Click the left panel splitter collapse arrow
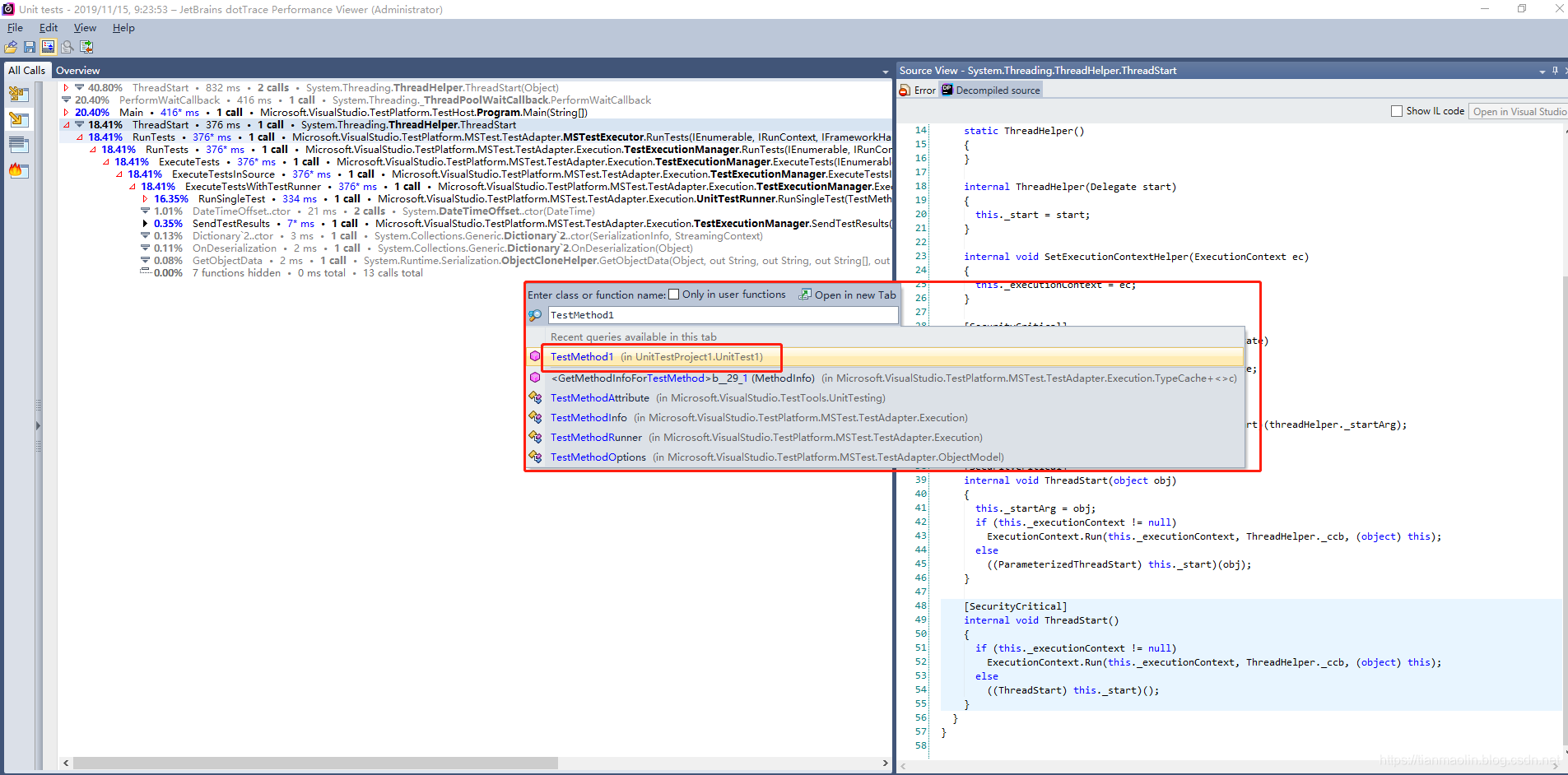The height and width of the screenshot is (775, 1568). 38,425
